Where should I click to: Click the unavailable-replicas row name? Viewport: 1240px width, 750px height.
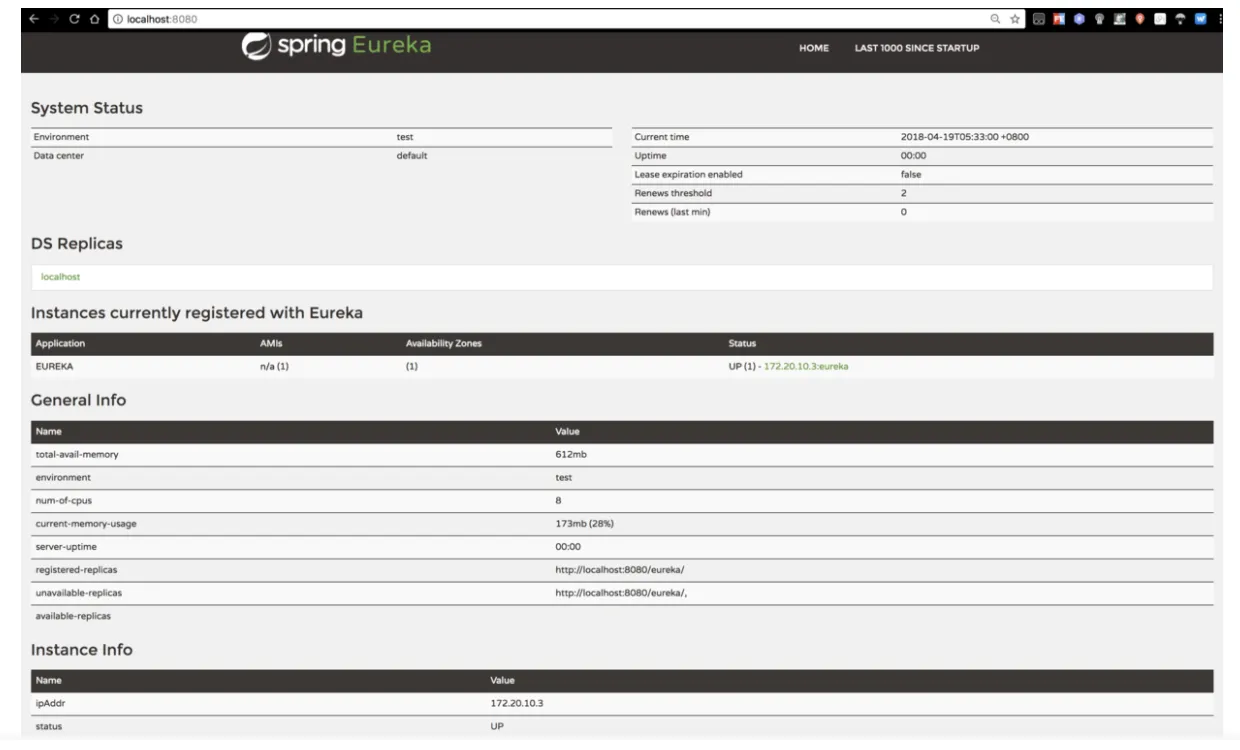pyautogui.click(x=79, y=593)
